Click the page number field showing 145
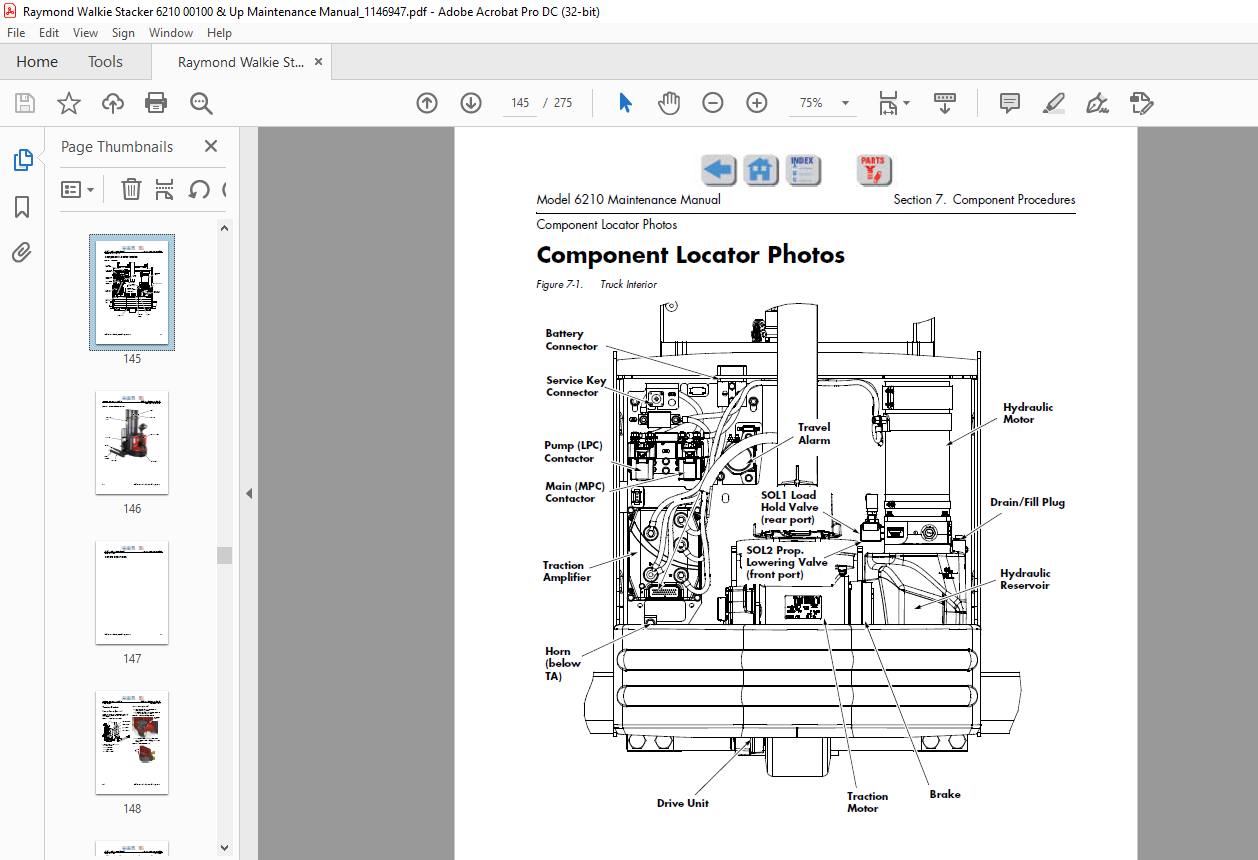The height and width of the screenshot is (860, 1258). tap(520, 103)
